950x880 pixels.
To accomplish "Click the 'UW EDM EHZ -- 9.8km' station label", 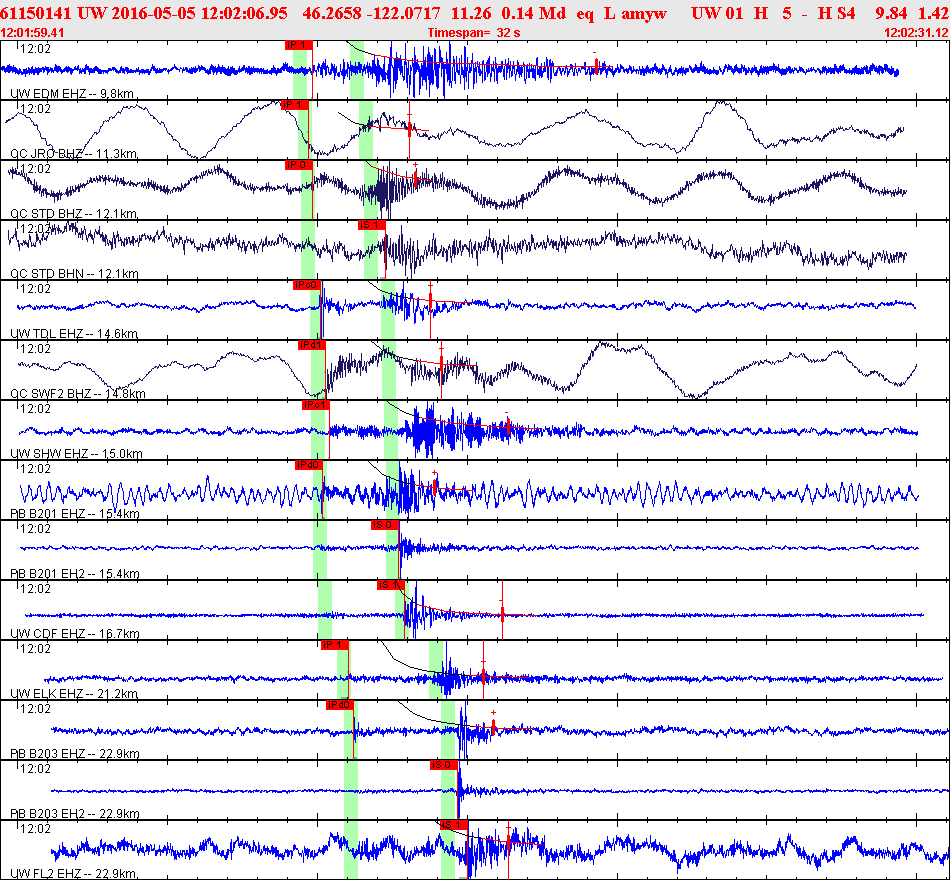I will (72, 94).
